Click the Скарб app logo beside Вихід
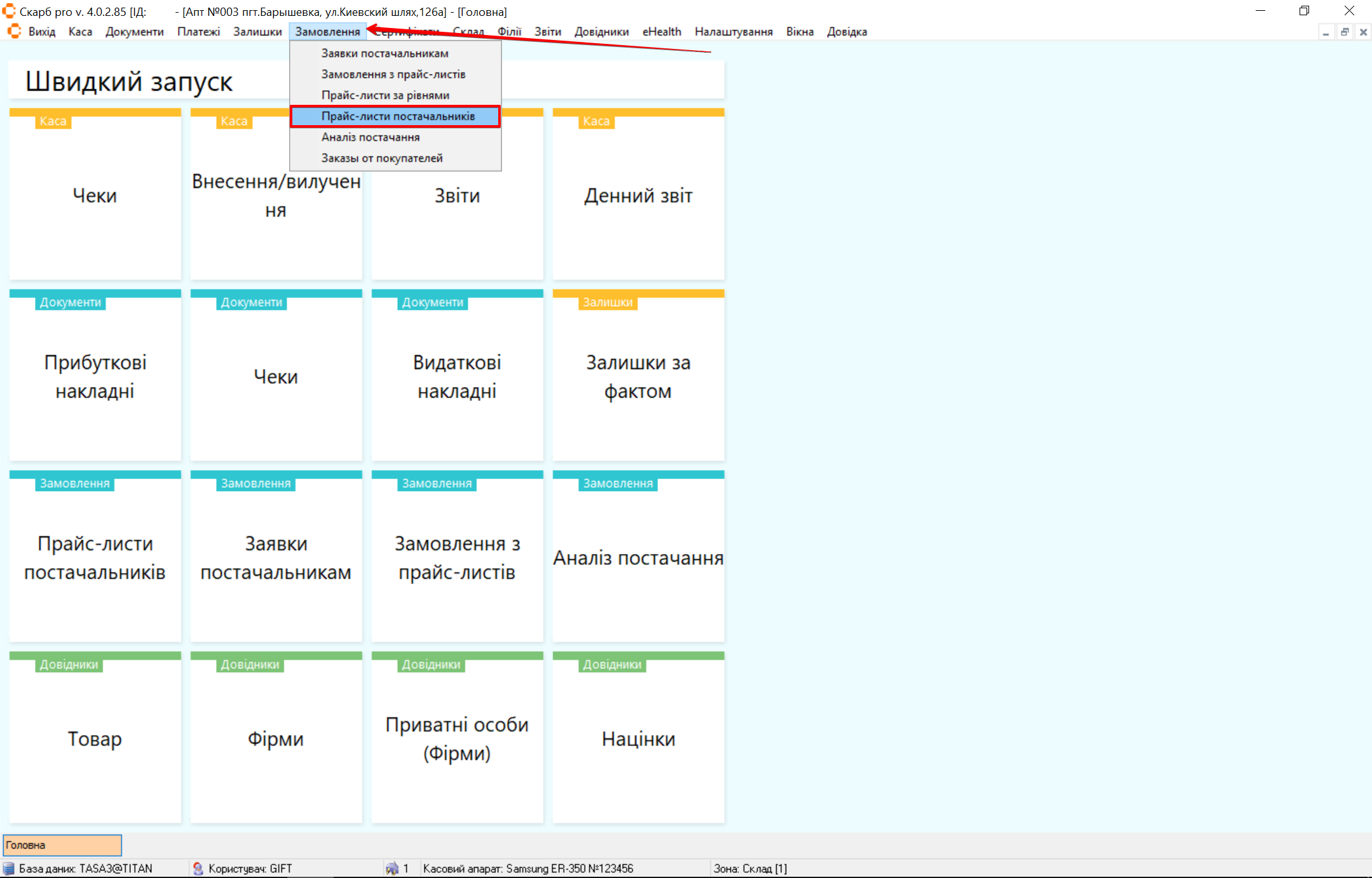 [x=14, y=31]
